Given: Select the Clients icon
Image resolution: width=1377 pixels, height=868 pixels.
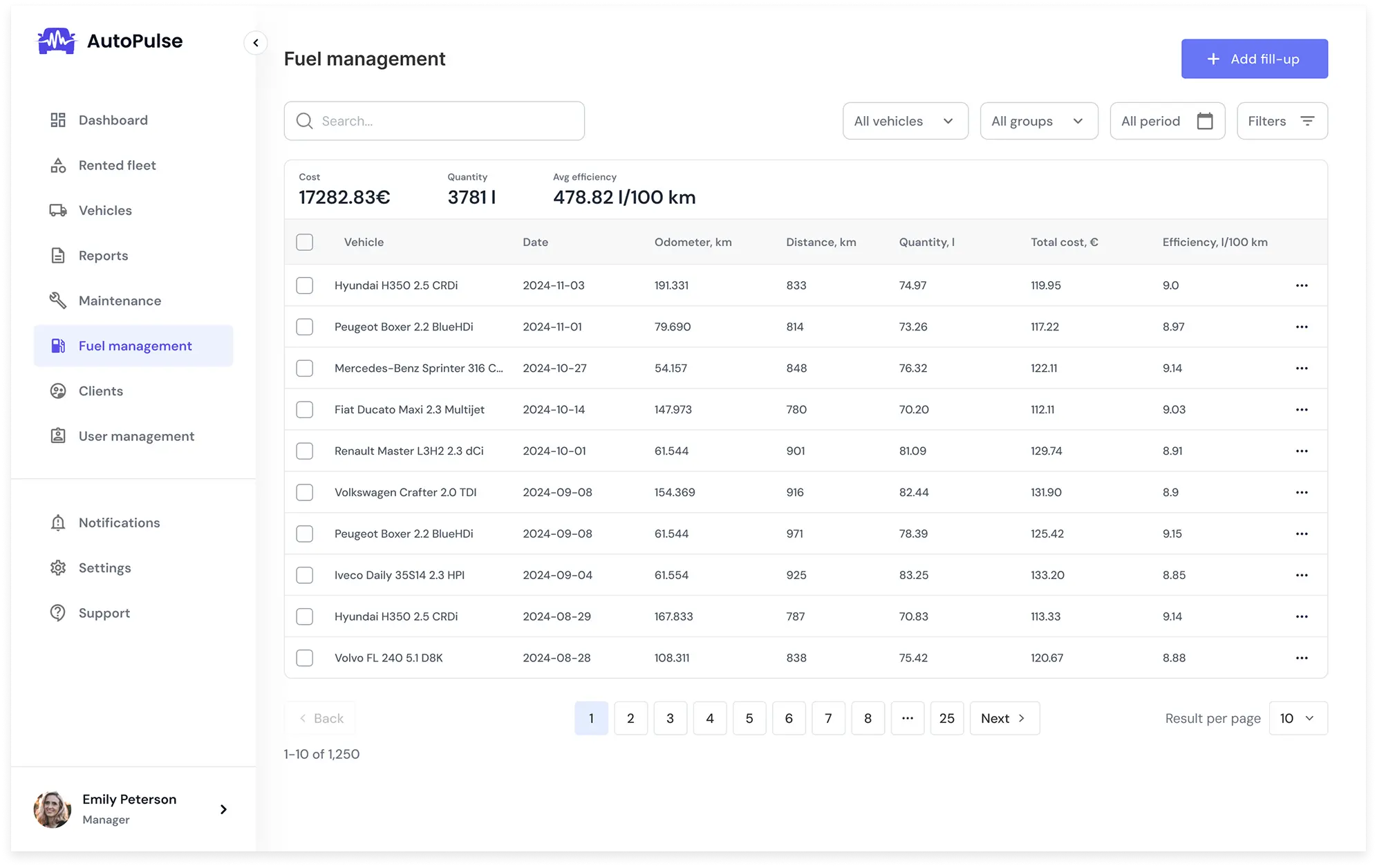Looking at the screenshot, I should 58,390.
